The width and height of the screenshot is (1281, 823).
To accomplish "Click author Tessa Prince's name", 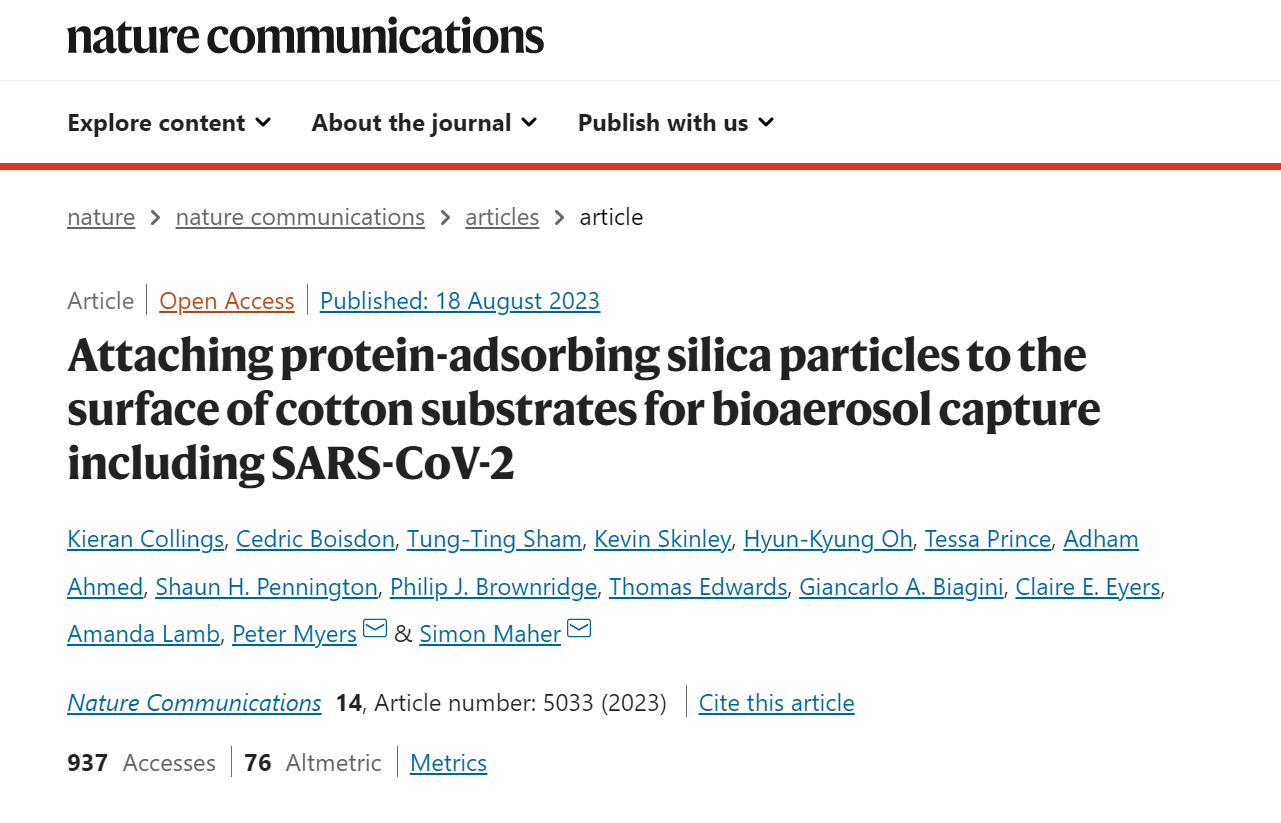I will (x=987, y=540).
